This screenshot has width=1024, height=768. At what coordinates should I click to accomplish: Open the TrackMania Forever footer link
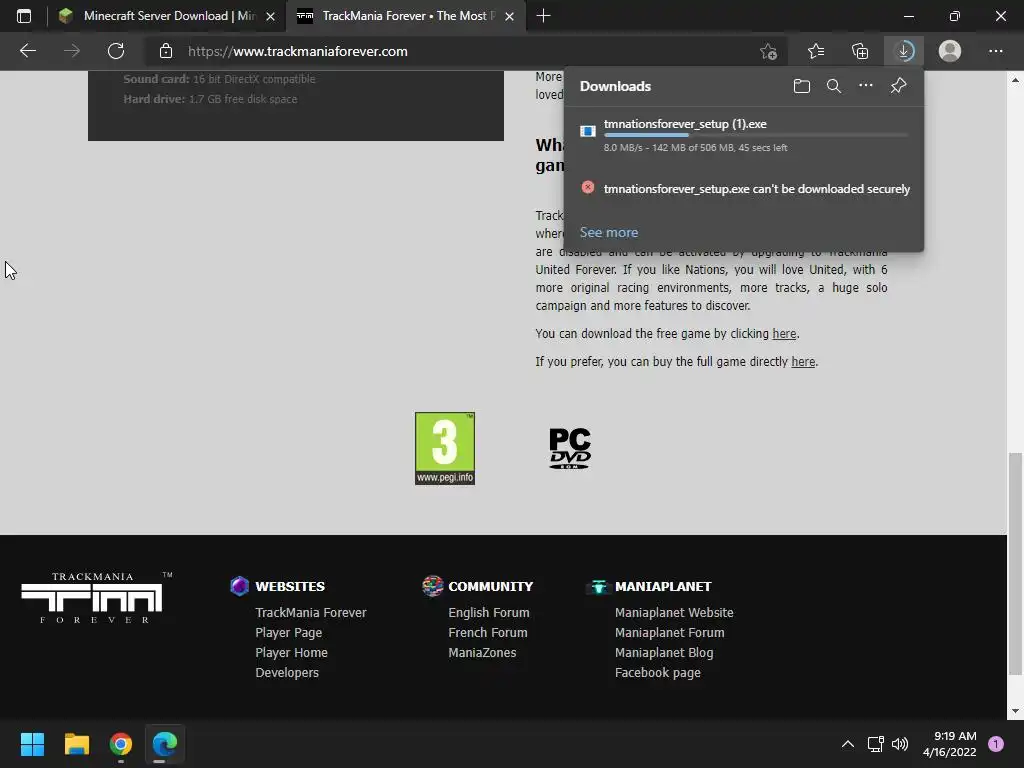point(310,613)
